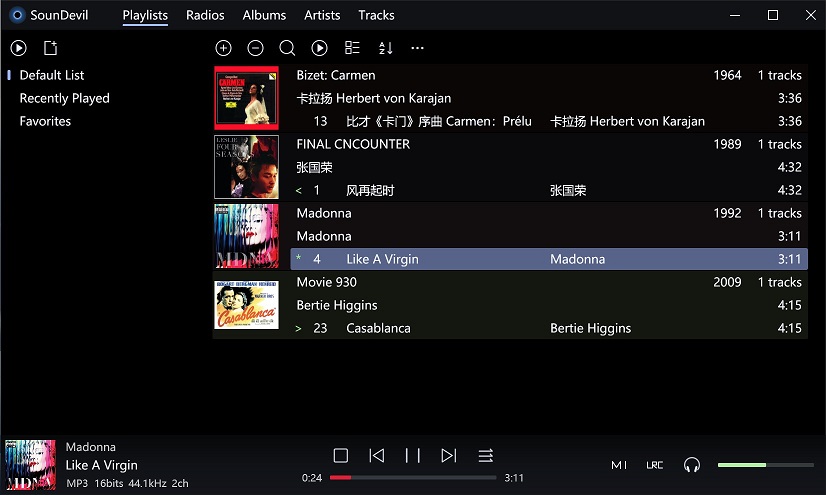The width and height of the screenshot is (826, 495).
Task: Stop playback with the square button
Action: coord(340,456)
